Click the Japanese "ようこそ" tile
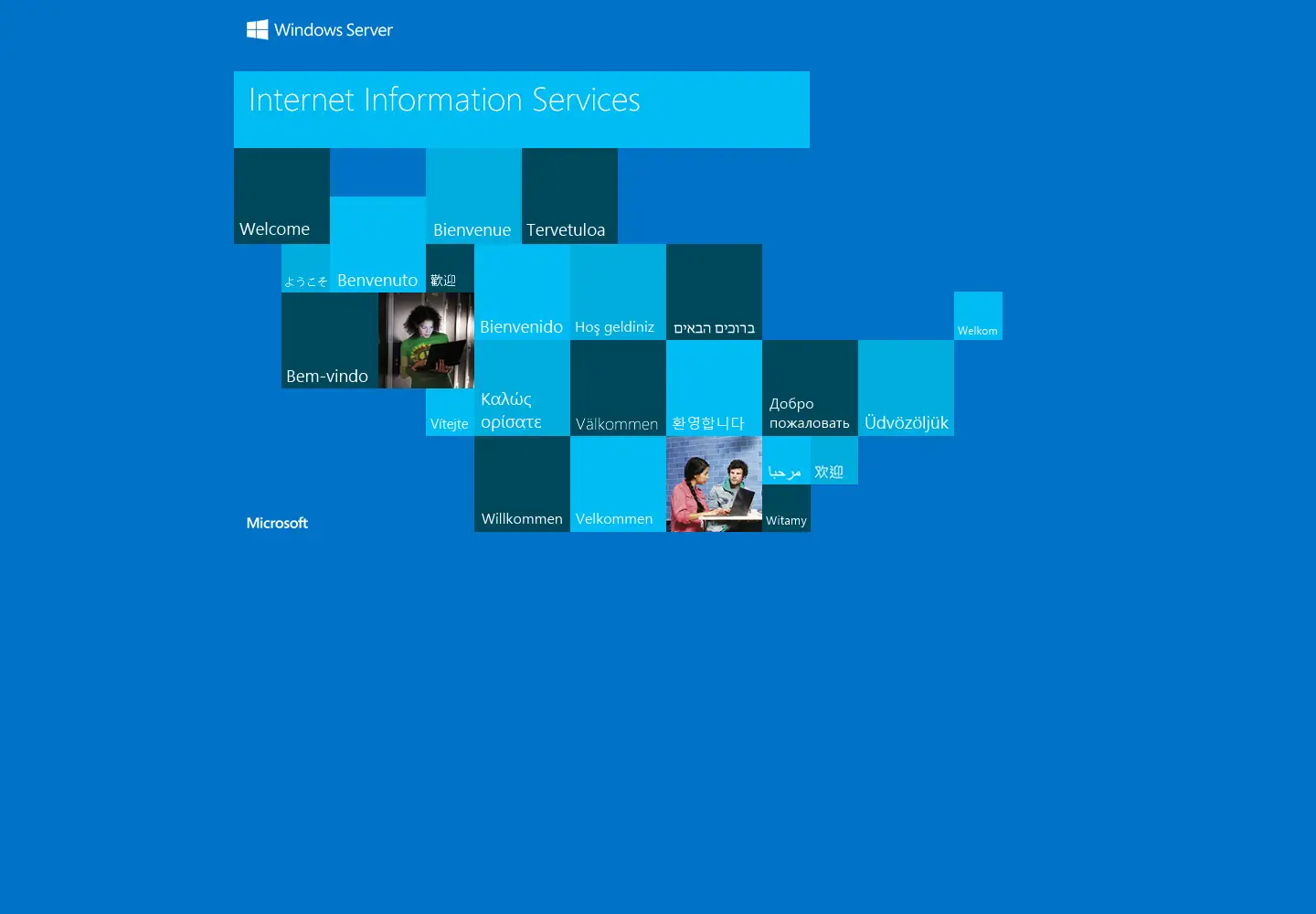1316x914 pixels. pos(305,268)
